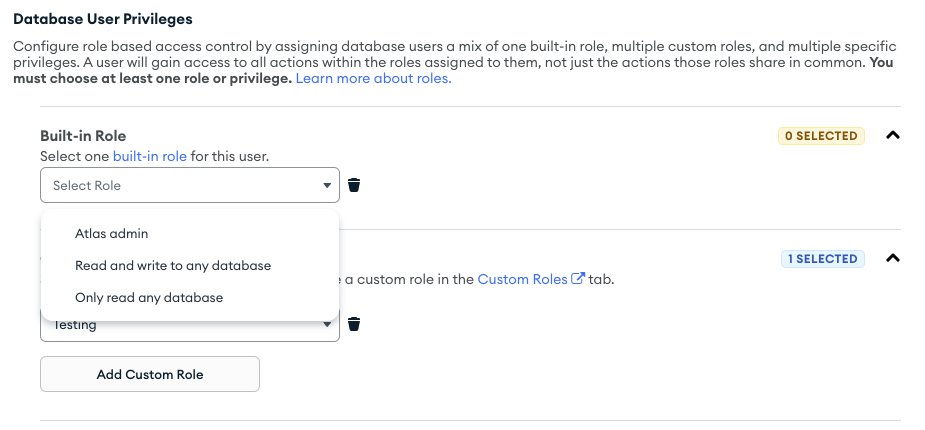Viewport: 925px width, 430px height.
Task: Collapse the custom roles section with 1 Selected
Action: point(894,259)
